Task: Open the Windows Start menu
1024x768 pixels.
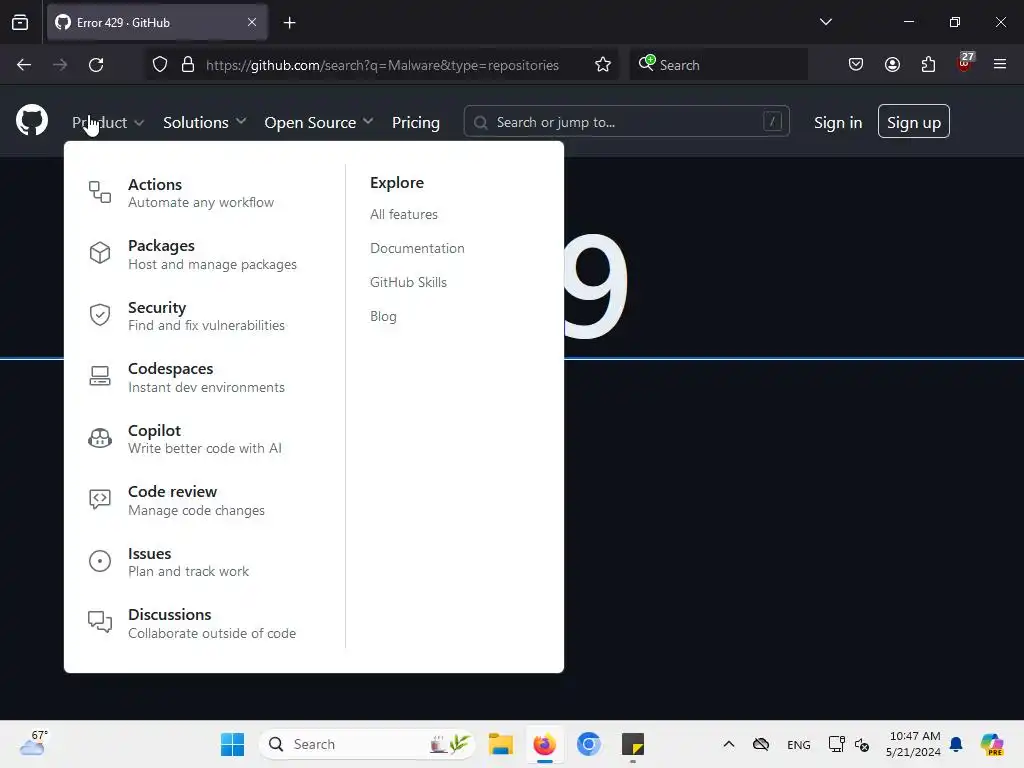Action: [x=232, y=744]
